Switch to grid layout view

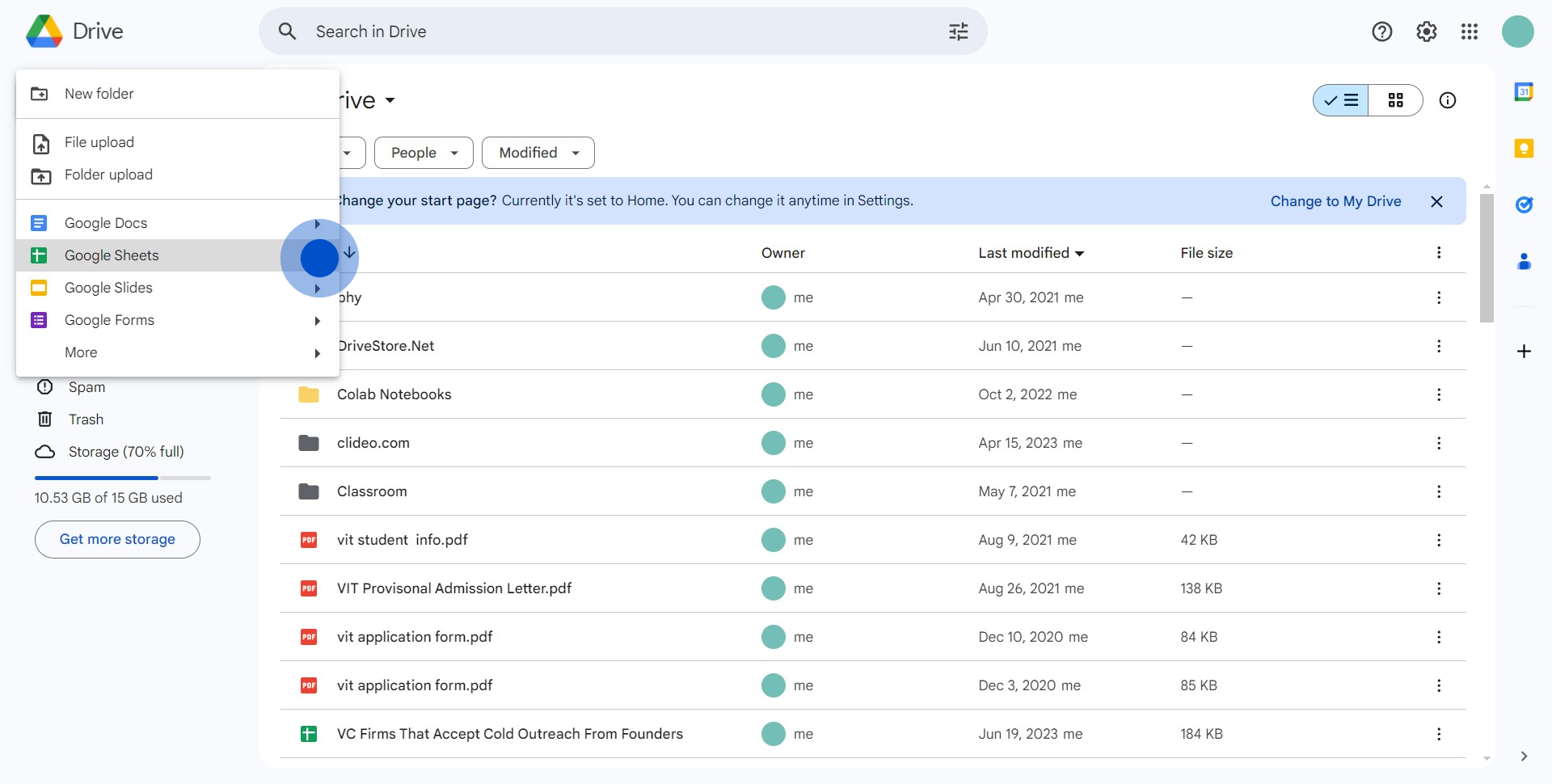click(1396, 100)
